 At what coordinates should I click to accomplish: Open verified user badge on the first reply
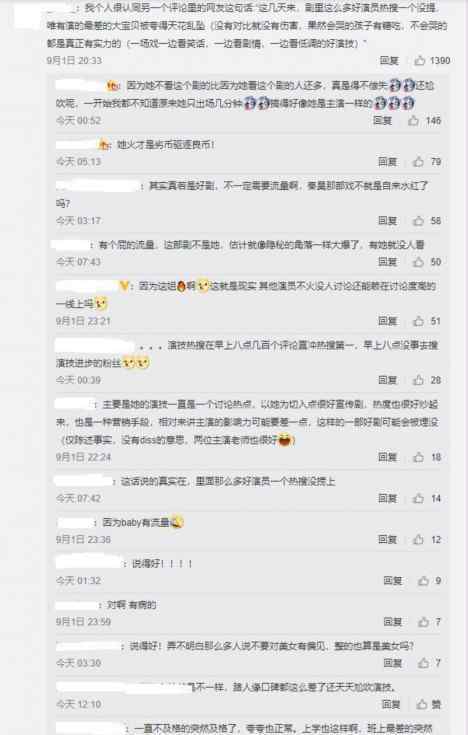113,86
